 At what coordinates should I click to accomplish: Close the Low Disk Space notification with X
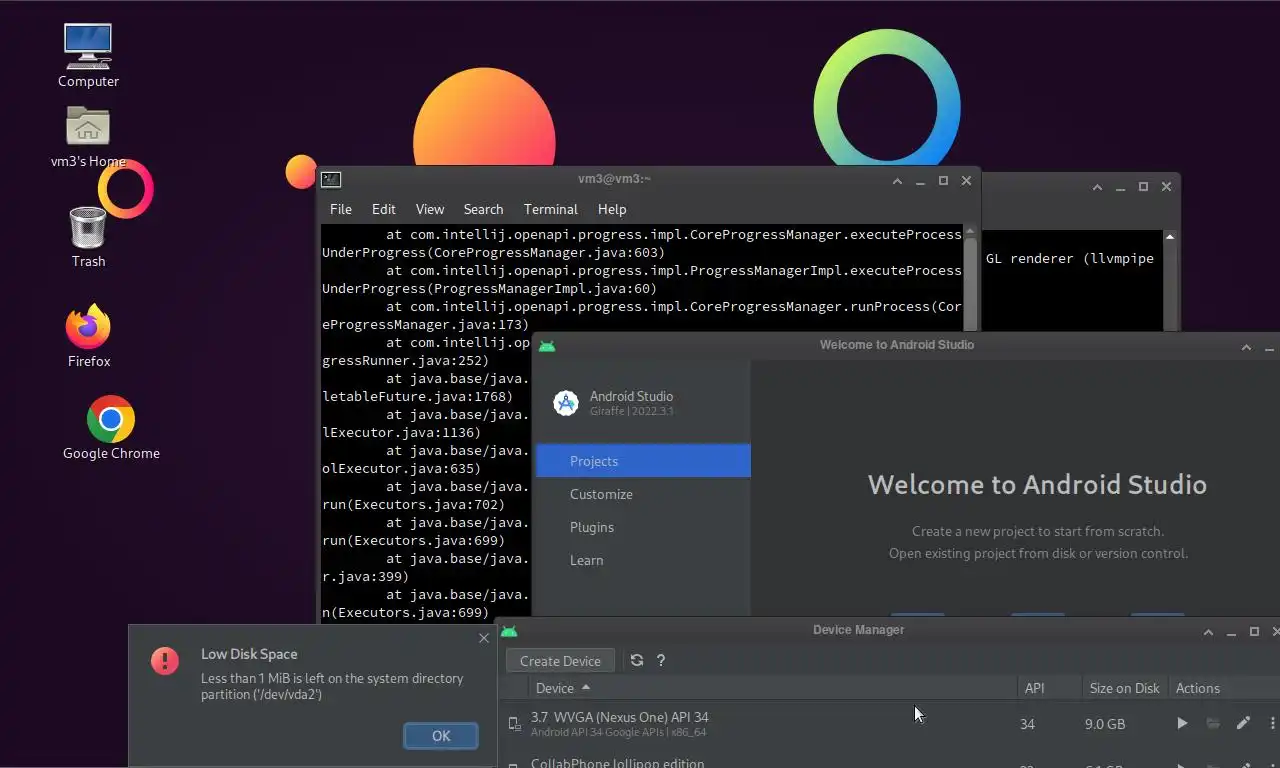pyautogui.click(x=484, y=638)
